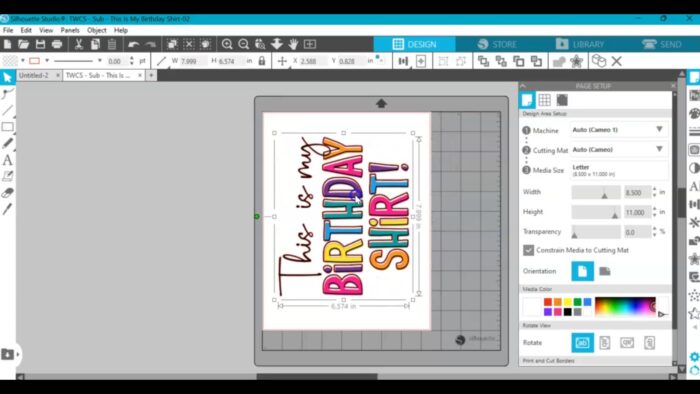
Task: Toggle Constrain Media to Cutting Mat checkbox
Action: point(528,250)
